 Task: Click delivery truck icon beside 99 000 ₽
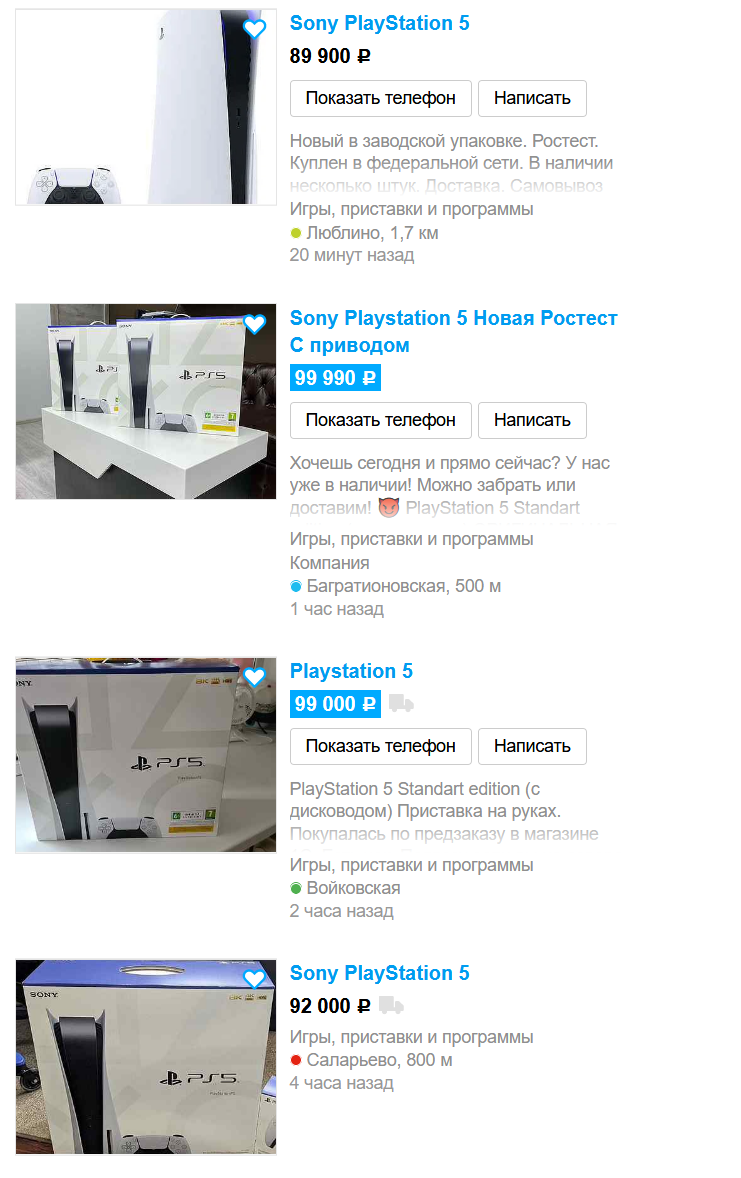coord(401,704)
